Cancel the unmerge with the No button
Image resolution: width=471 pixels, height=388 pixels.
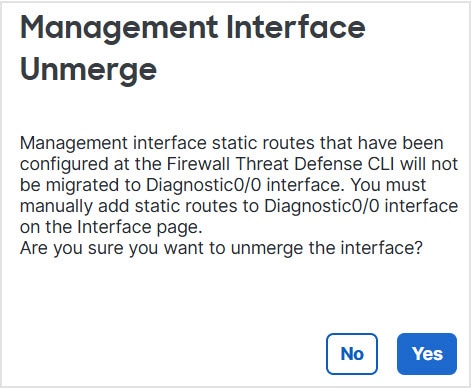point(352,354)
